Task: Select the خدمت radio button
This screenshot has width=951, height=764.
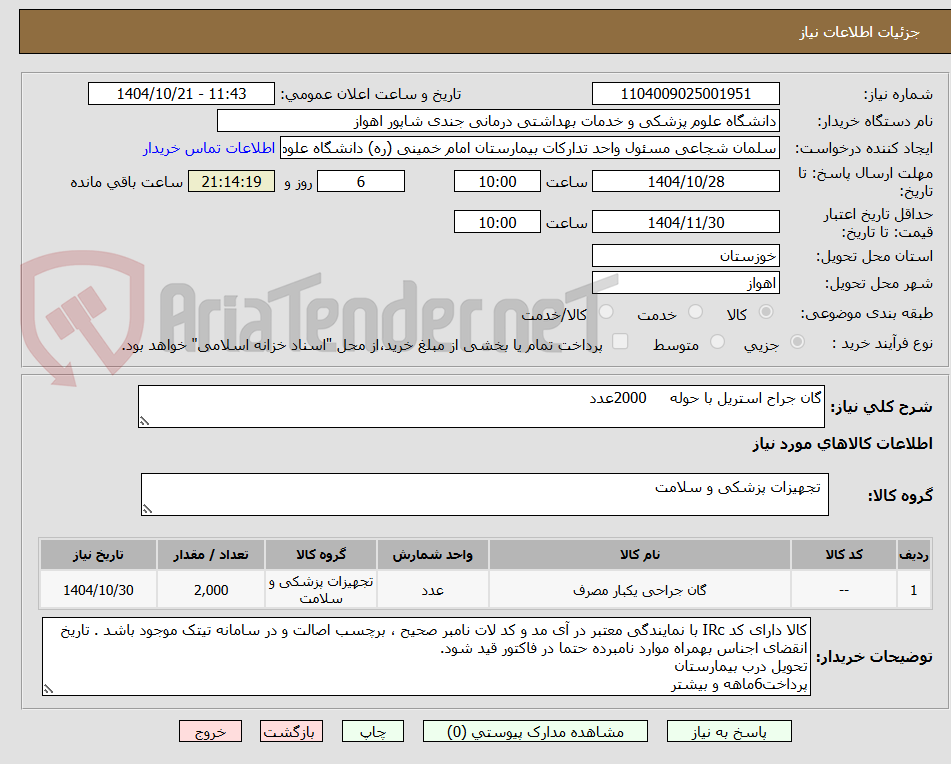Action: [x=695, y=312]
